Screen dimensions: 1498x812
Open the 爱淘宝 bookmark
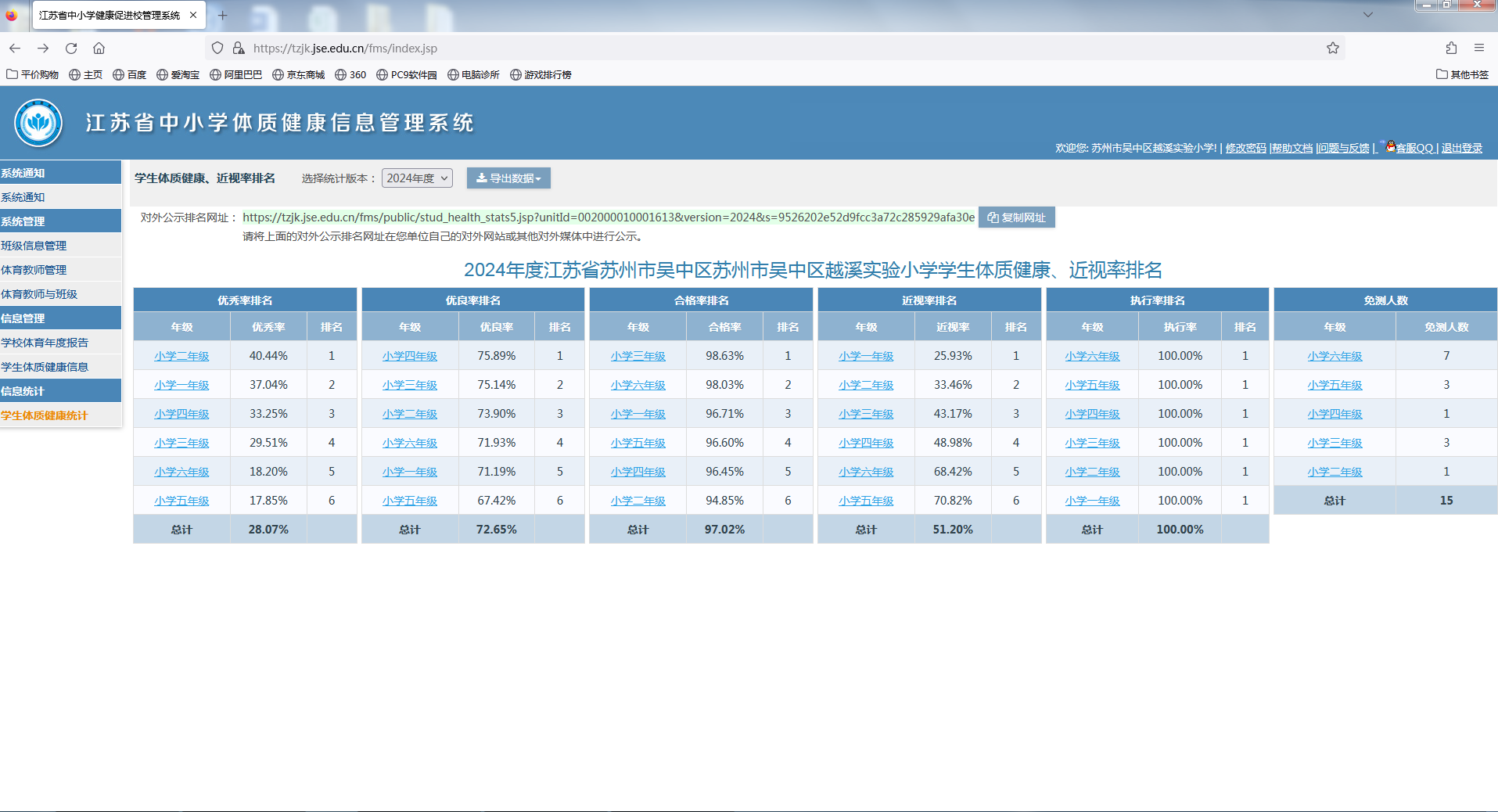(178, 74)
